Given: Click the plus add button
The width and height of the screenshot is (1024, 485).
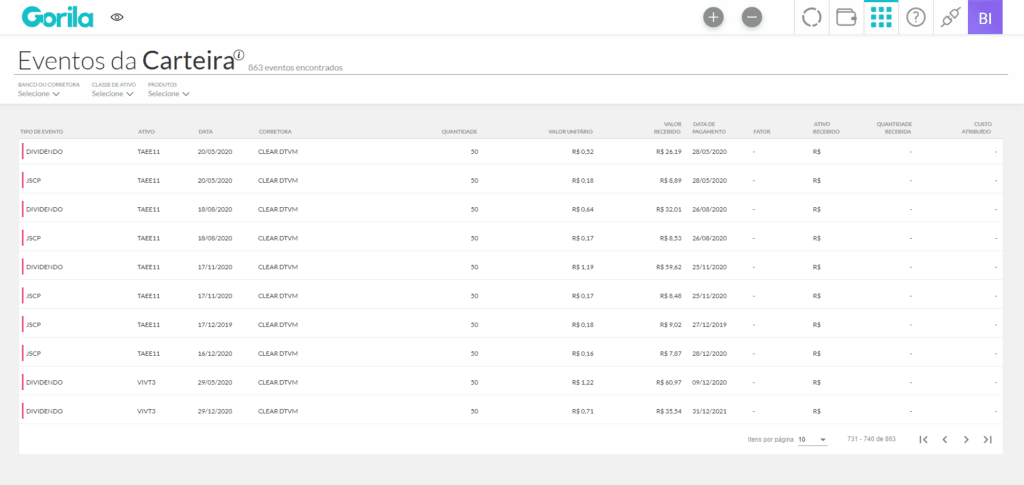Looking at the screenshot, I should (713, 17).
